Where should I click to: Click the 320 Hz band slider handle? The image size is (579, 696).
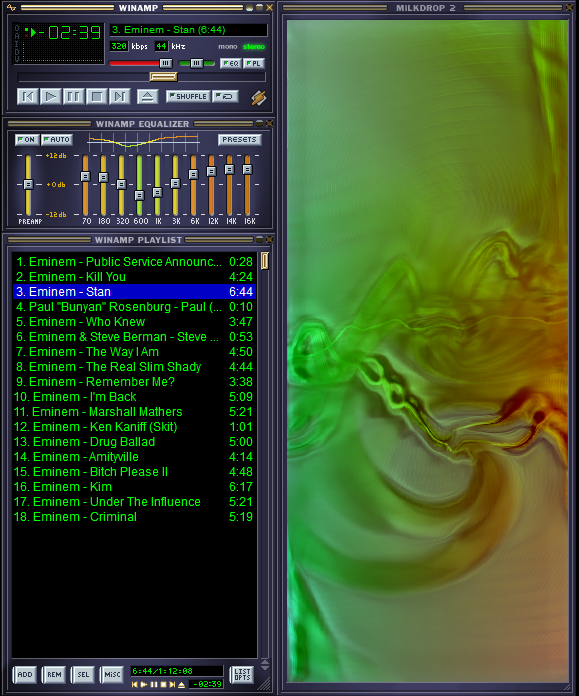(x=121, y=184)
